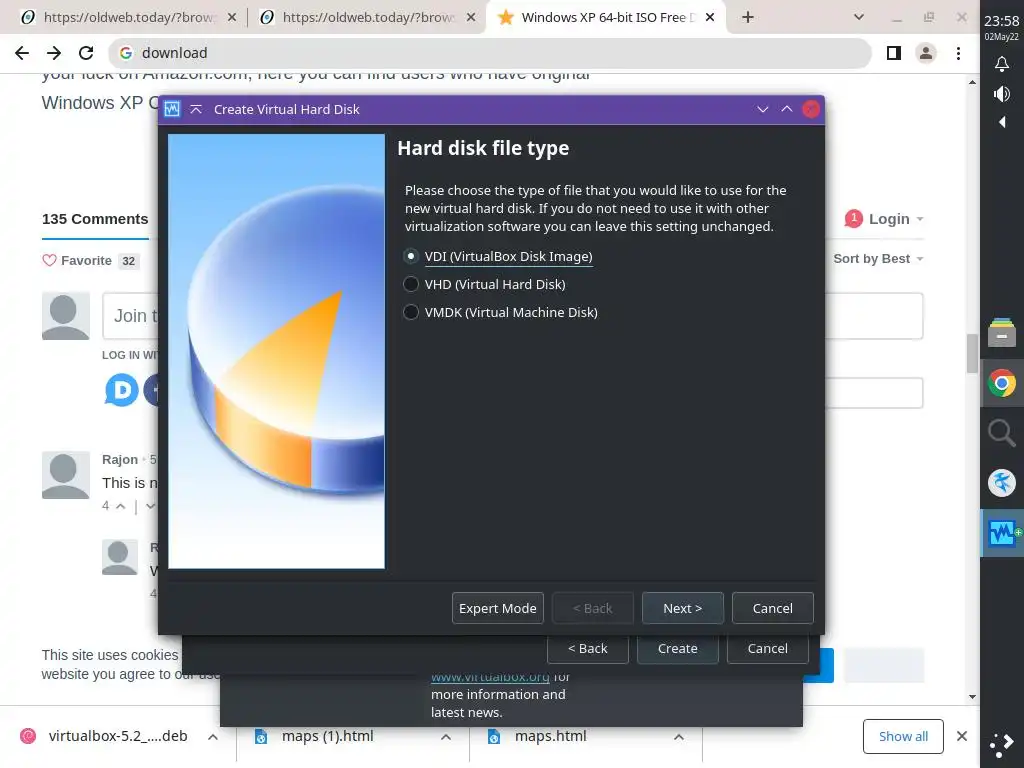Click the VirtualBox icon in dialog title bar

[x=172, y=109]
